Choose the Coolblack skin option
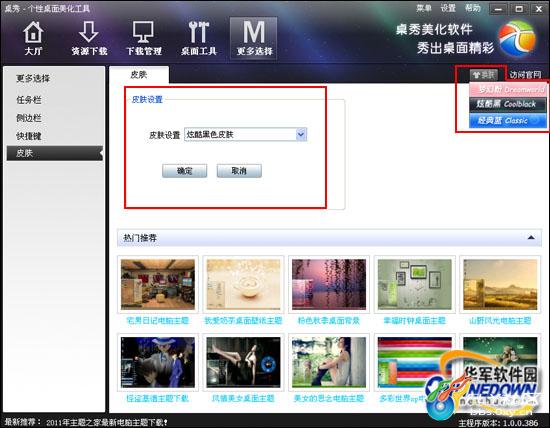 coord(508,104)
